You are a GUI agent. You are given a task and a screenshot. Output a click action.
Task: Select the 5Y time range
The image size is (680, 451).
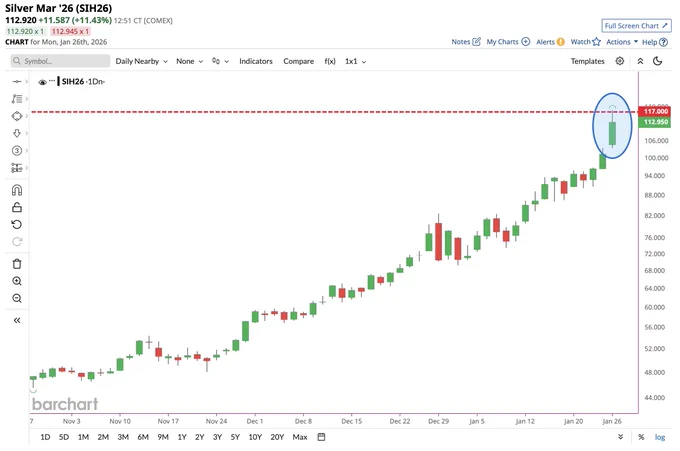coord(235,437)
